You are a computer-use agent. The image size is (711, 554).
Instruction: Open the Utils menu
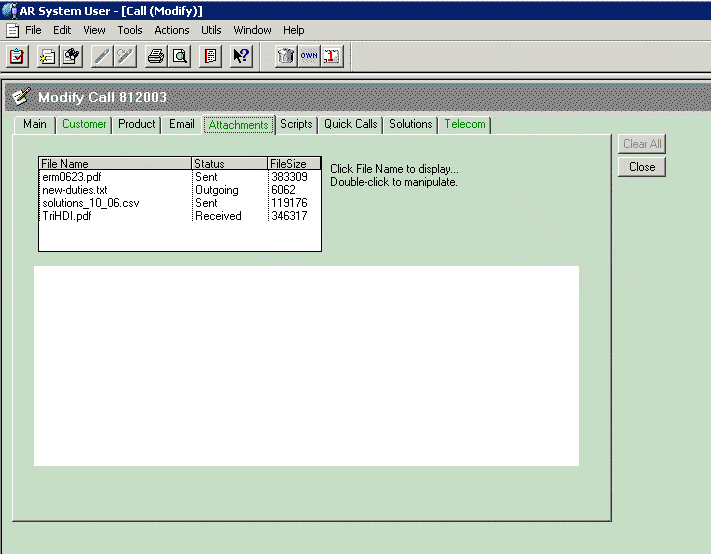[211, 30]
